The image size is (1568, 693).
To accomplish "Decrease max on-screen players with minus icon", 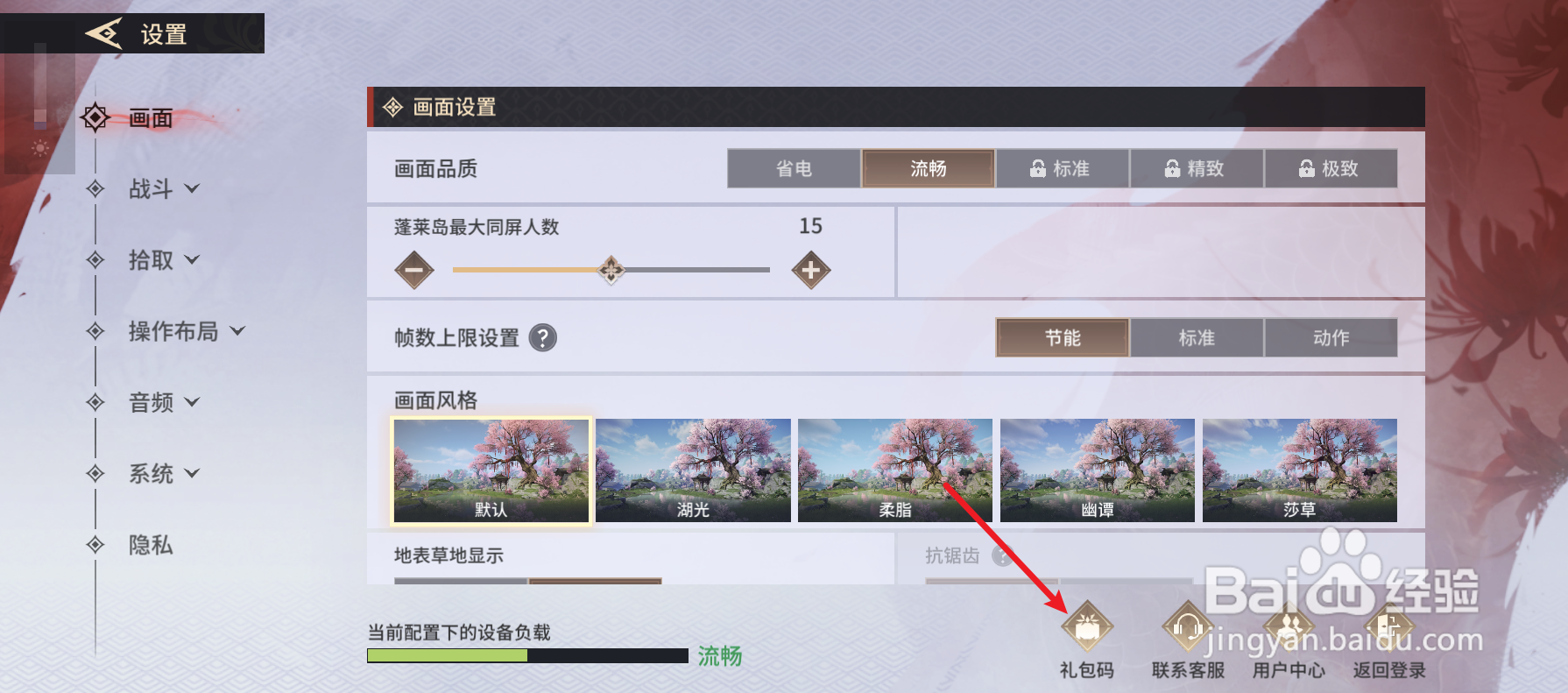I will coord(414,270).
